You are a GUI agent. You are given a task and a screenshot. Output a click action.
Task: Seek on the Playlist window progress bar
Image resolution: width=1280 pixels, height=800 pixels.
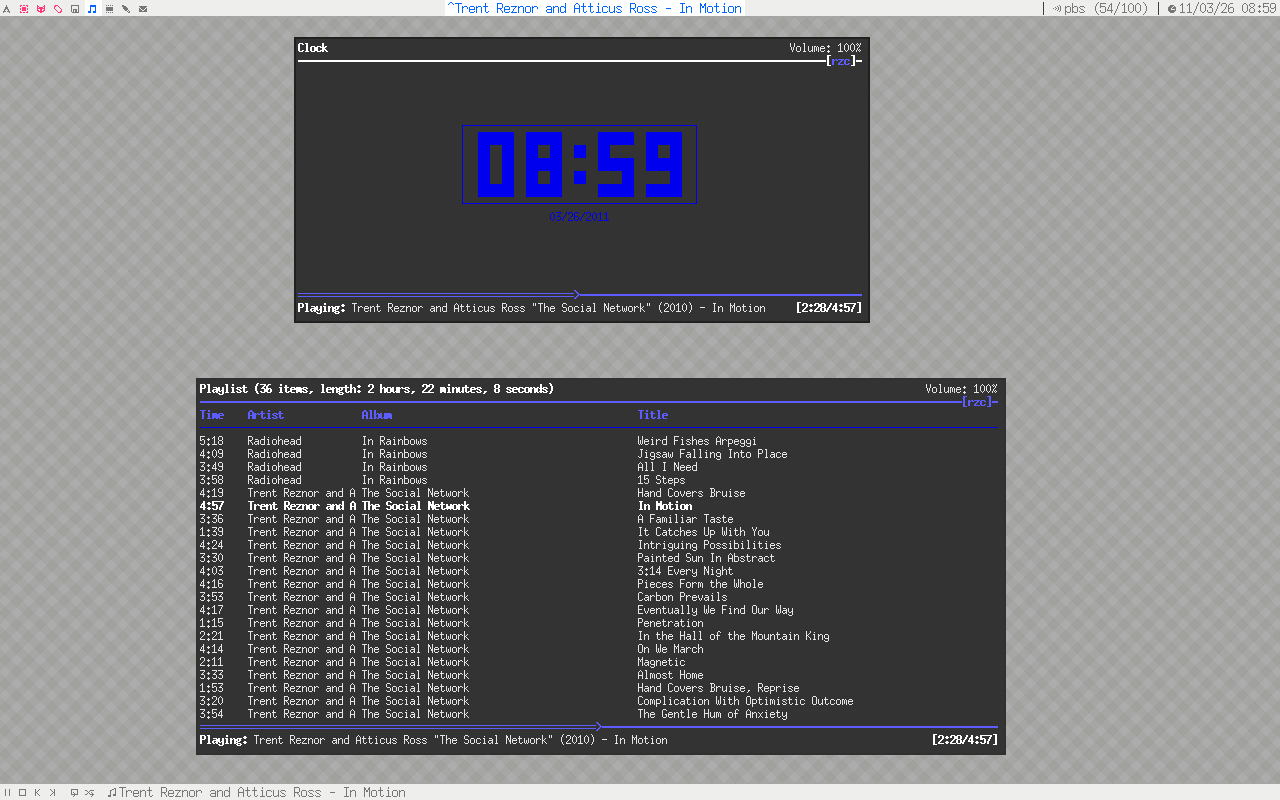coord(598,726)
